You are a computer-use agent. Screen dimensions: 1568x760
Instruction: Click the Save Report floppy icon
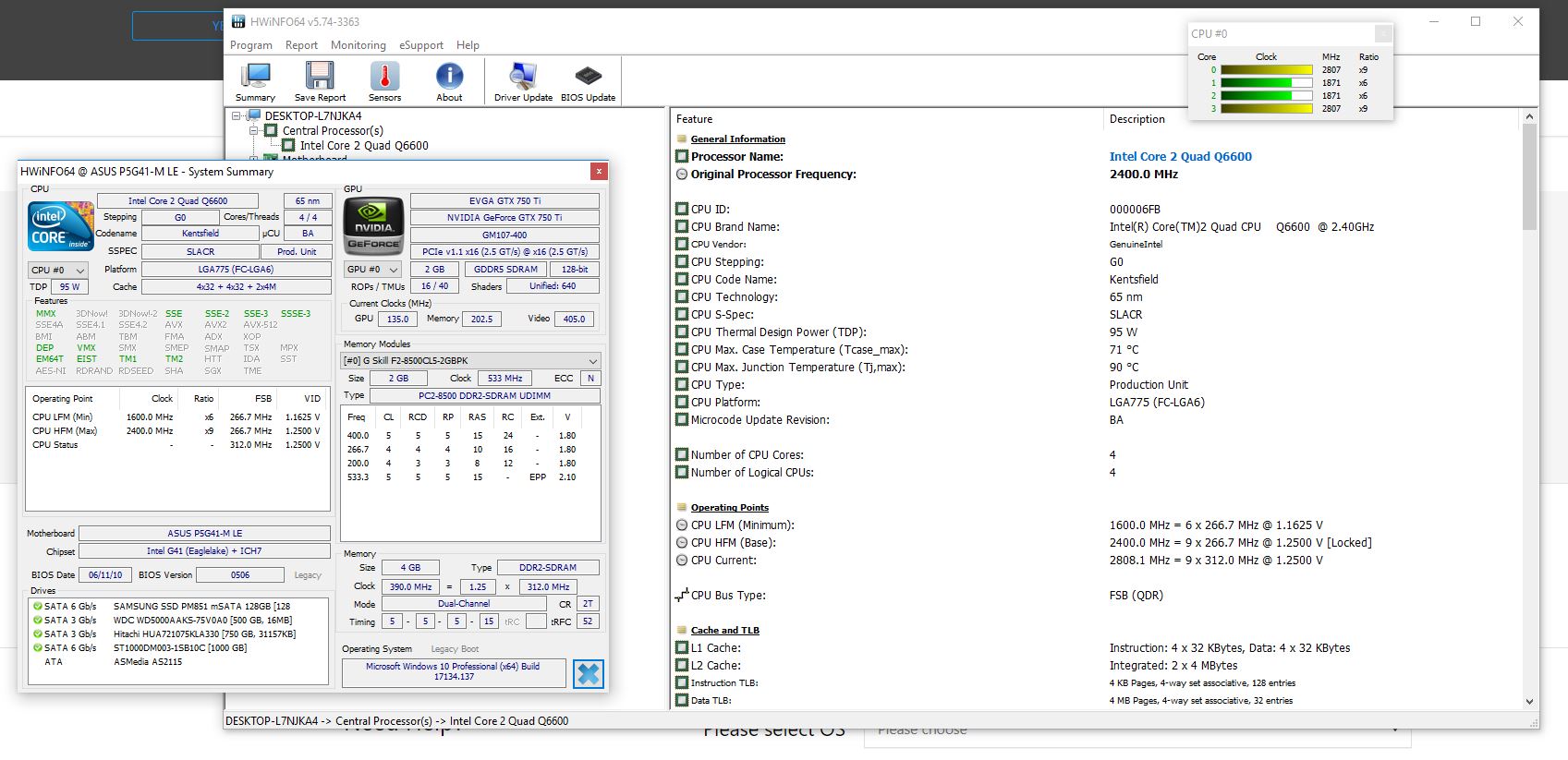pyautogui.click(x=320, y=81)
